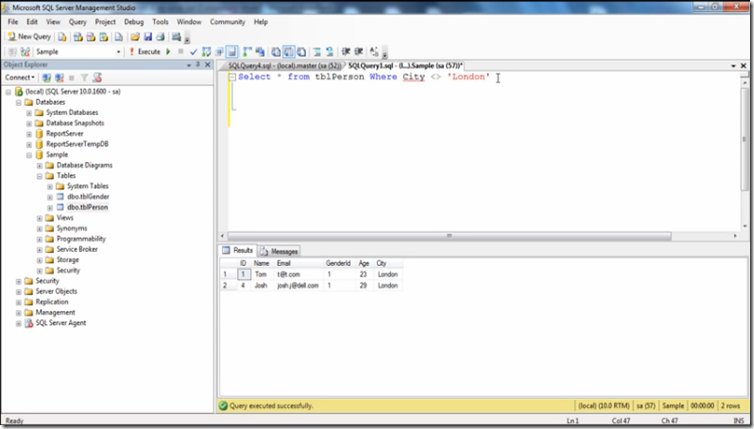This screenshot has height=429, width=754.
Task: Switch to Results to Grid
Action: [289, 51]
